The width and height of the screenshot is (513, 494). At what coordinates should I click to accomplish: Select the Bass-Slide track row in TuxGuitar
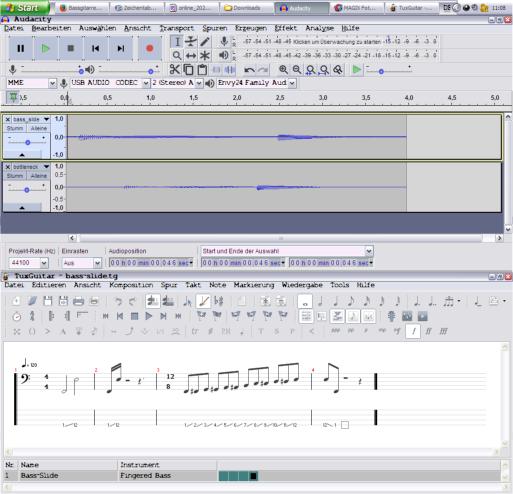[252, 475]
